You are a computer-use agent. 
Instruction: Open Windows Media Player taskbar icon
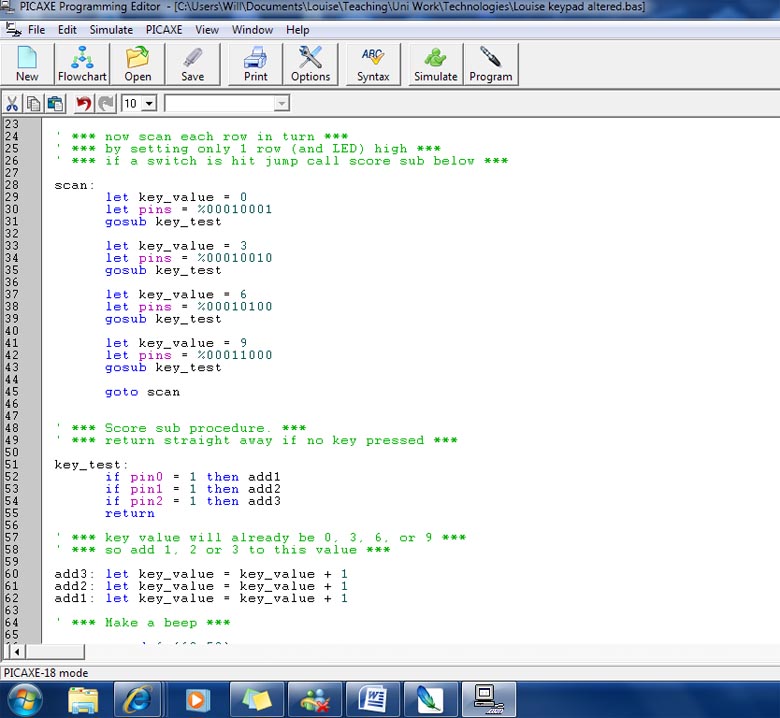coord(196,700)
